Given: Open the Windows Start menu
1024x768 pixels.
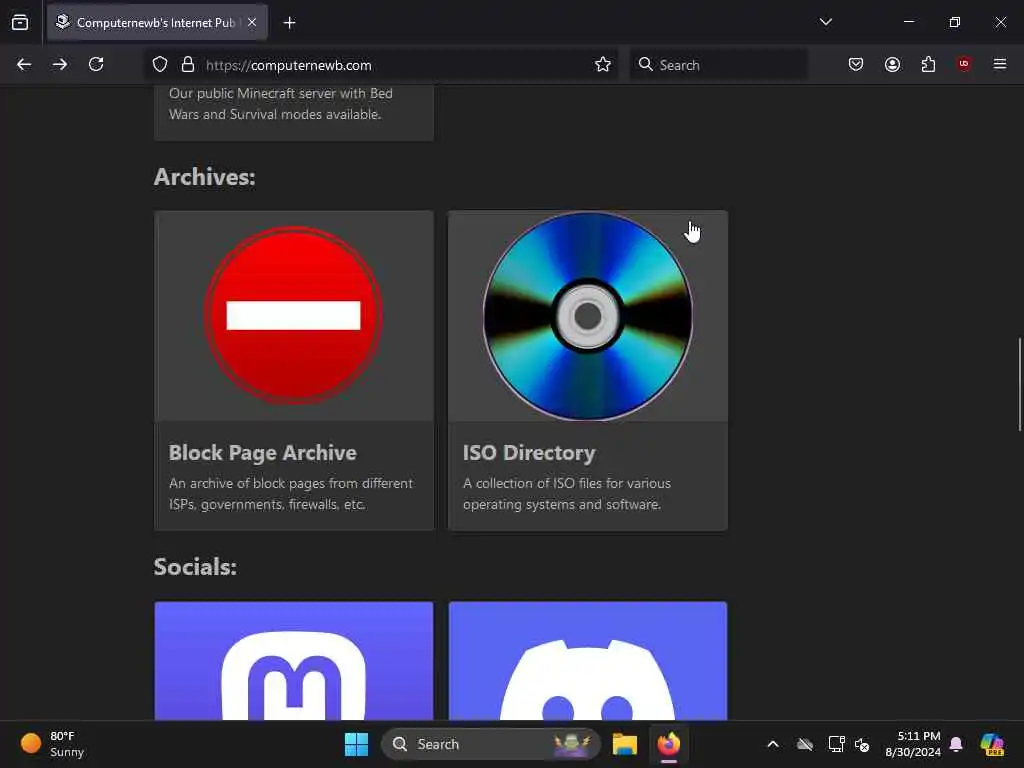Looking at the screenshot, I should [x=357, y=744].
